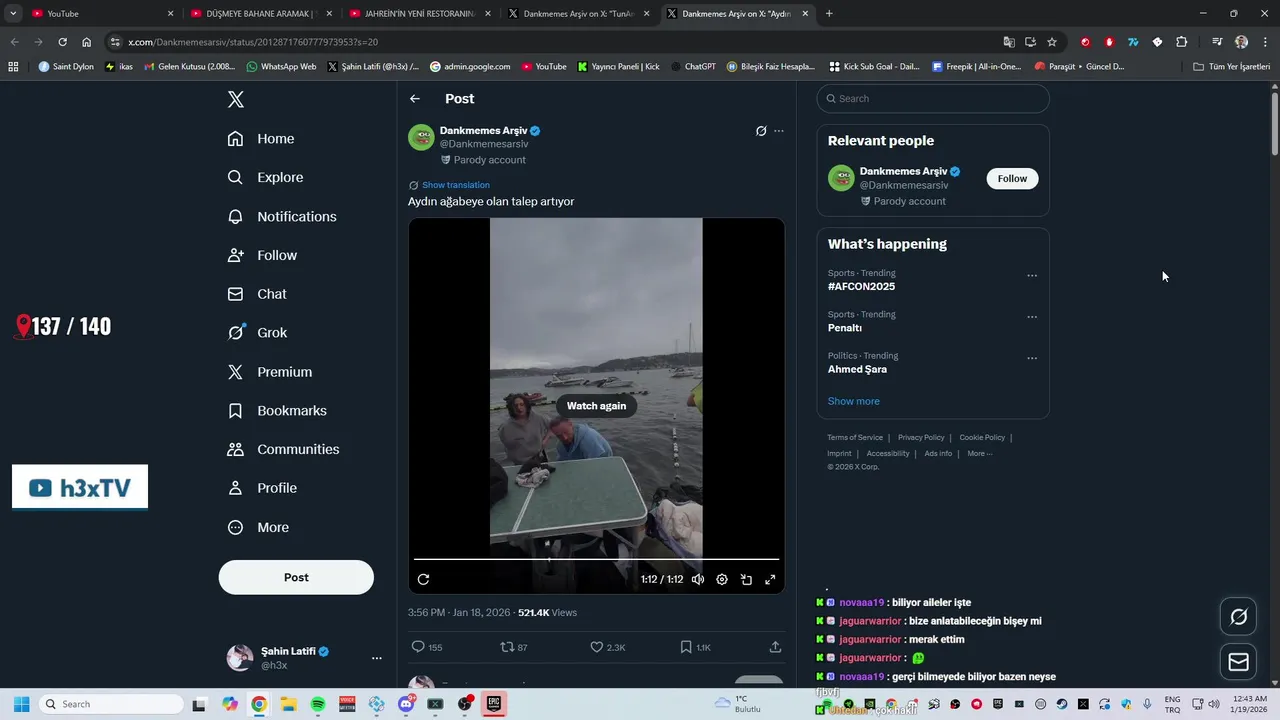Replay the video with the replay icon

[x=423, y=579]
